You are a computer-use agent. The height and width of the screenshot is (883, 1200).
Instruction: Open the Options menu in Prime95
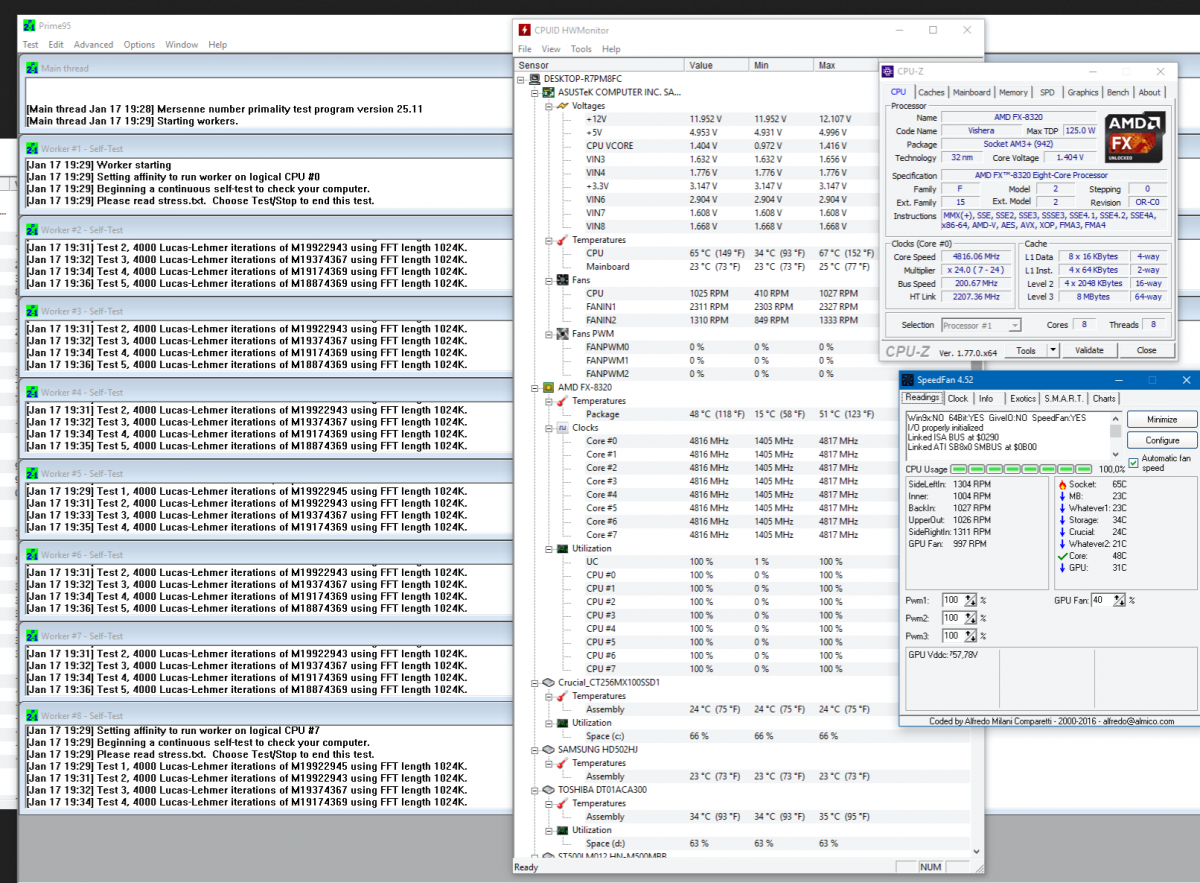point(139,44)
